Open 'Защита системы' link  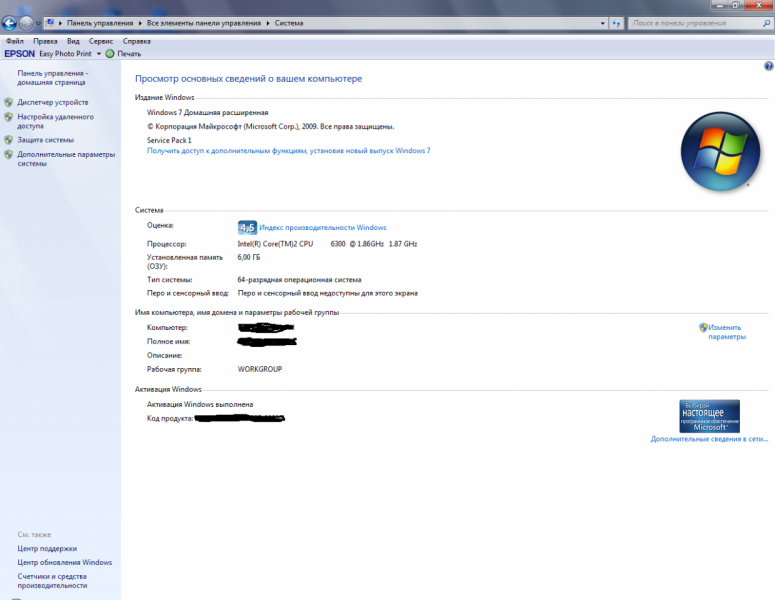tap(45, 140)
